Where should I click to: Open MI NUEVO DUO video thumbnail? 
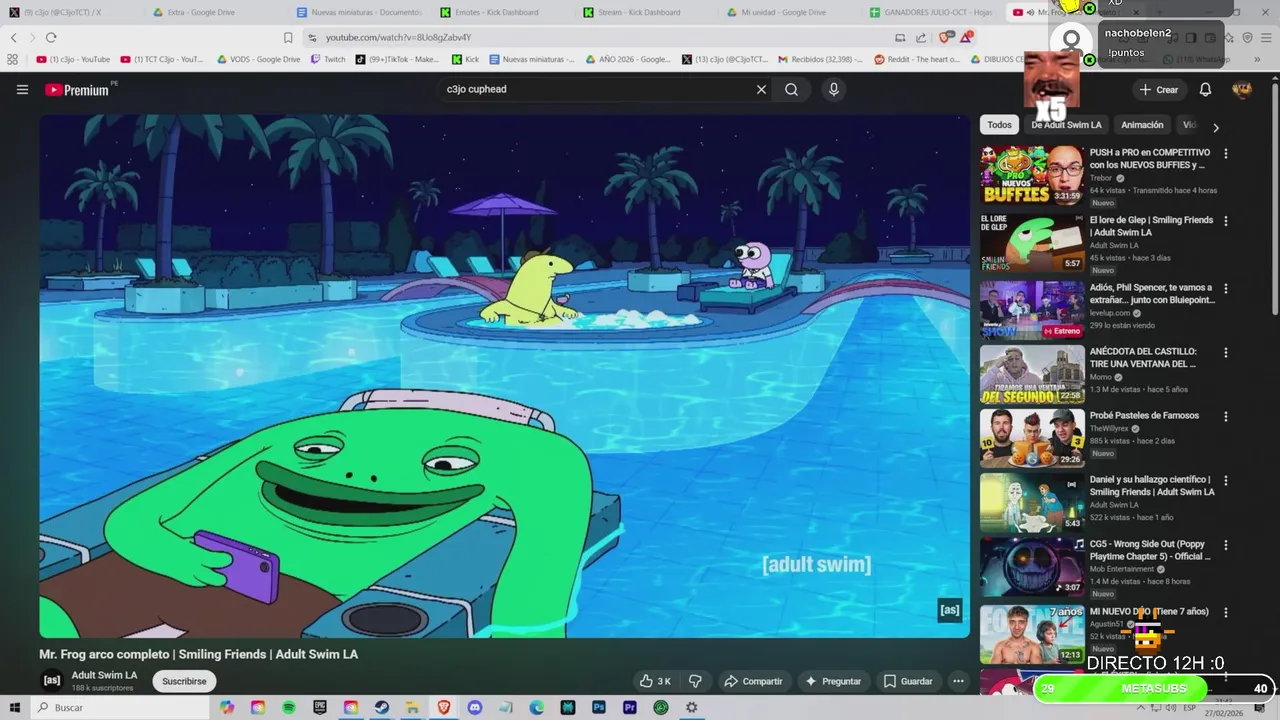coord(1032,634)
